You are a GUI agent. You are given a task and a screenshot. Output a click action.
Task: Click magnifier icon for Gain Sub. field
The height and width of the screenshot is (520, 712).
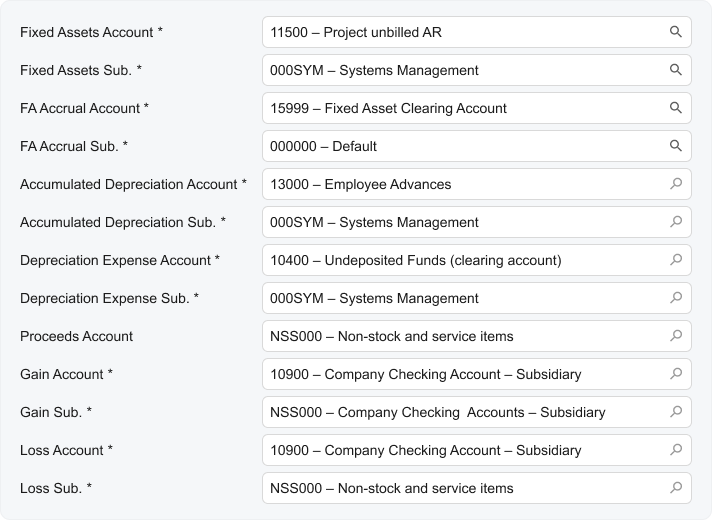click(676, 412)
